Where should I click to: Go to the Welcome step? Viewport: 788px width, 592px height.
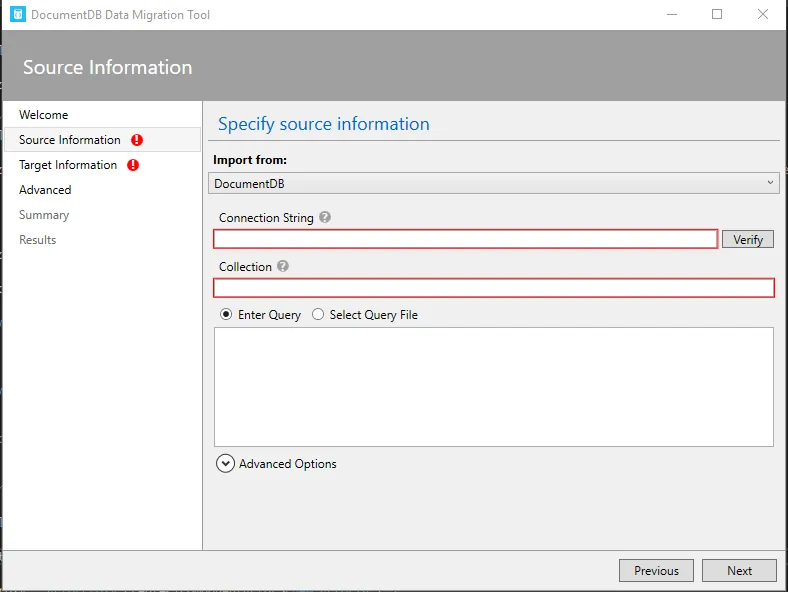pos(44,115)
